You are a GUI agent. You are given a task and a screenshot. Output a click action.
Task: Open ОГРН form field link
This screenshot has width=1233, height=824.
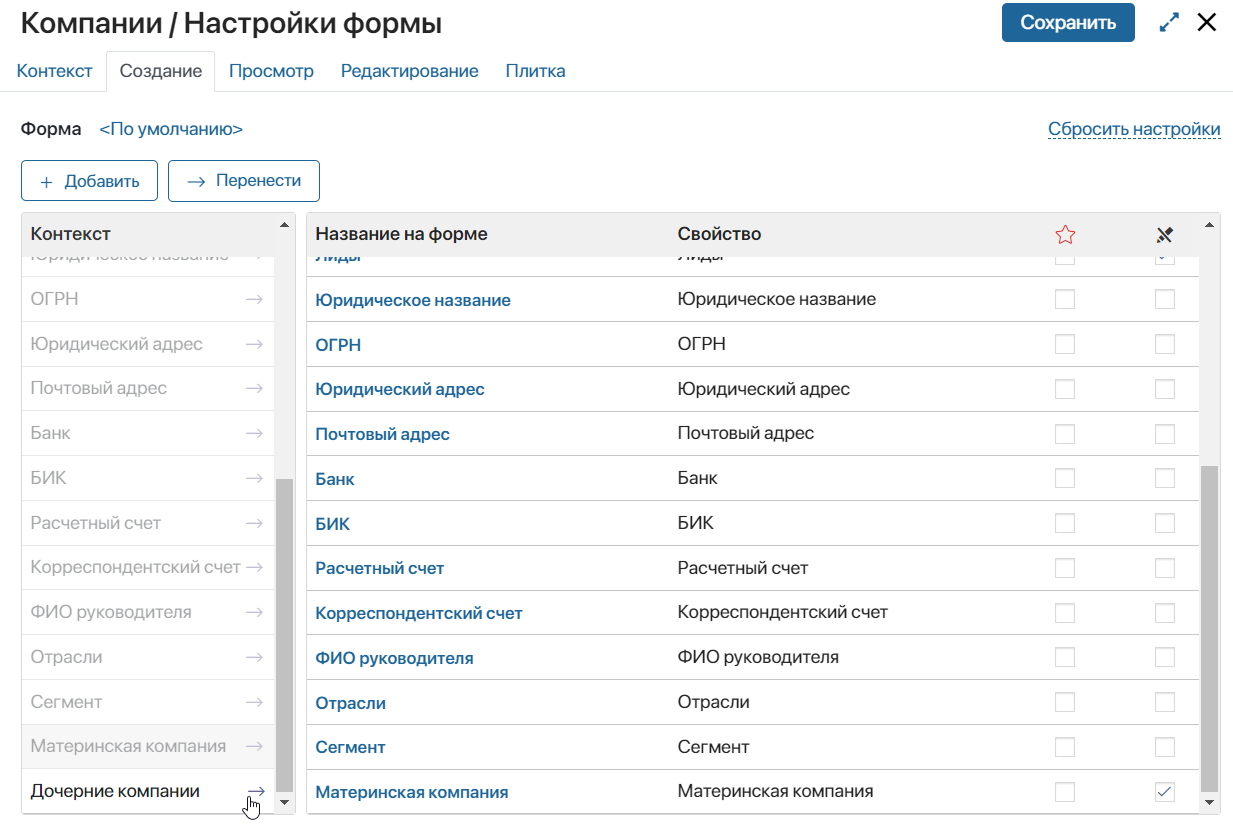(338, 345)
